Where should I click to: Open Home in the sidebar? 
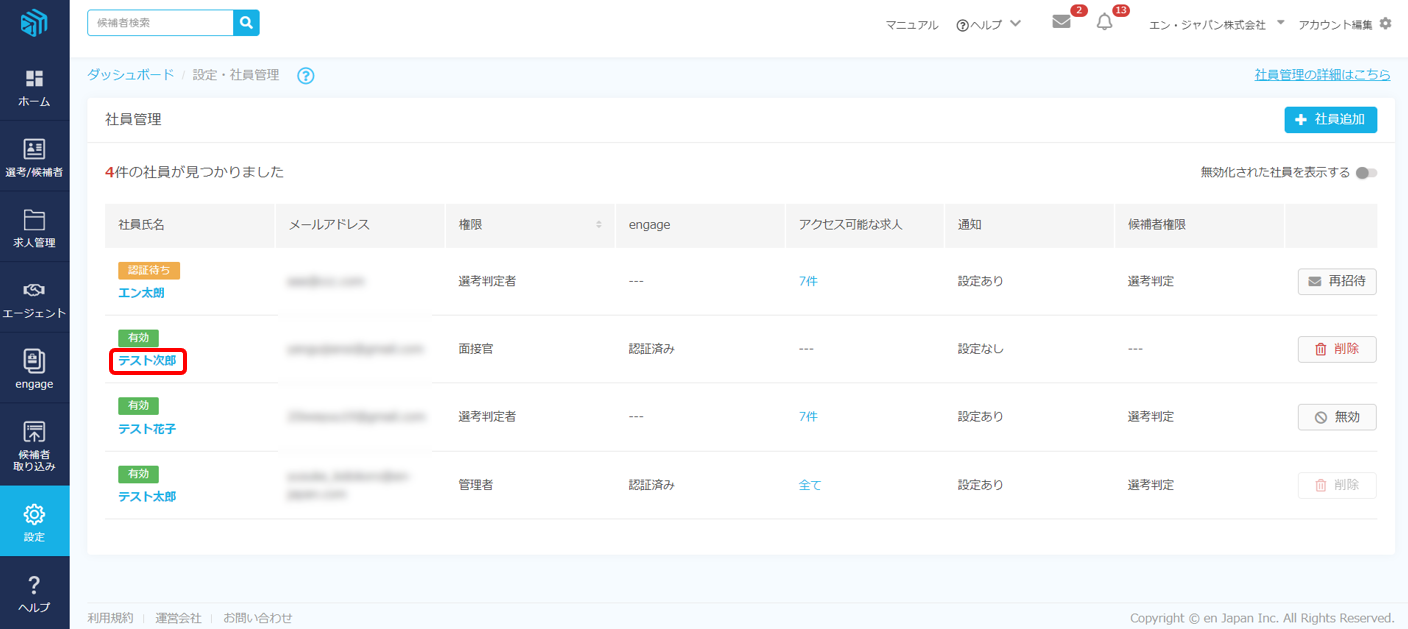[34, 88]
